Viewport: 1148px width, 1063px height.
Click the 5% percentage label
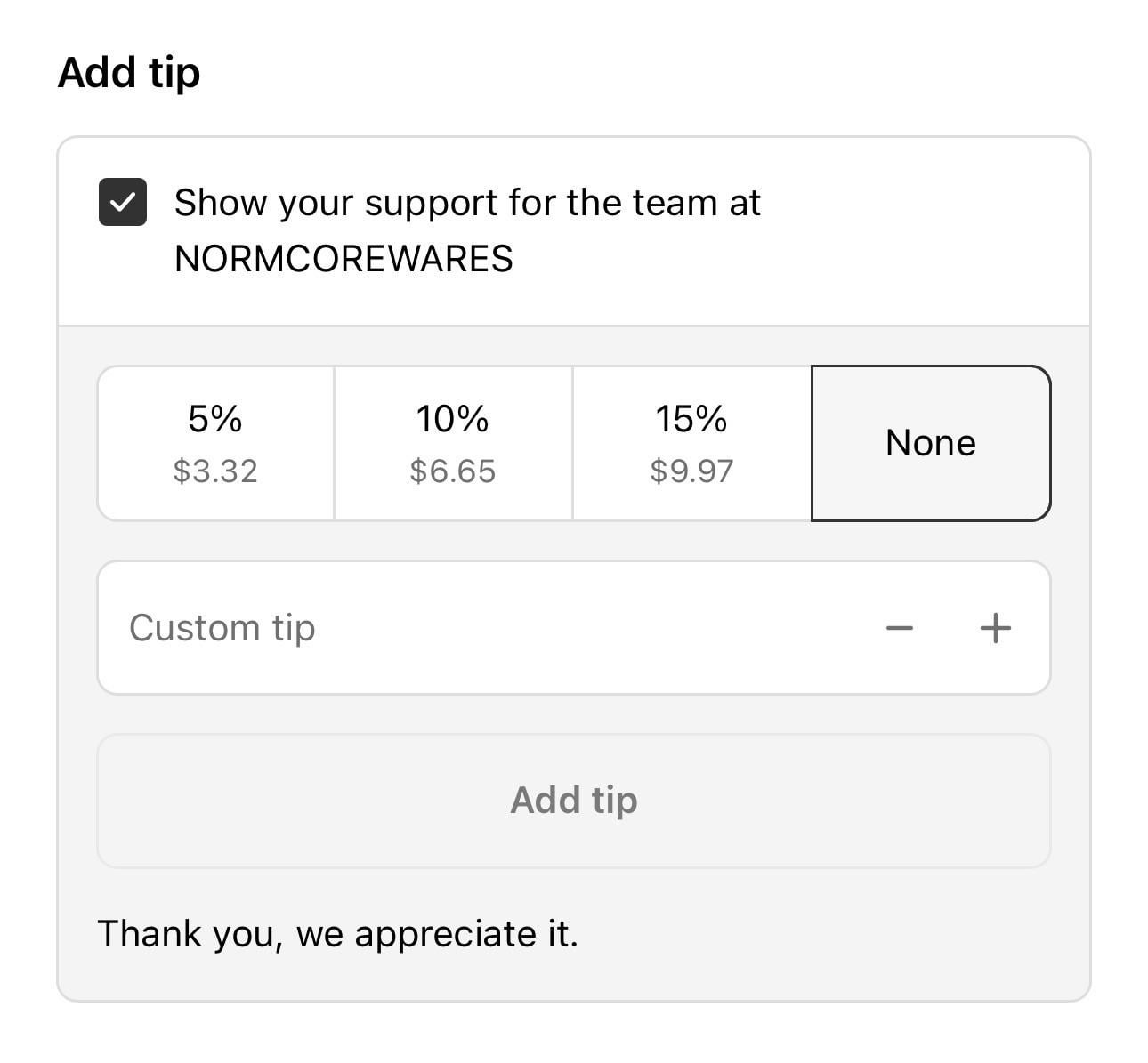point(215,418)
